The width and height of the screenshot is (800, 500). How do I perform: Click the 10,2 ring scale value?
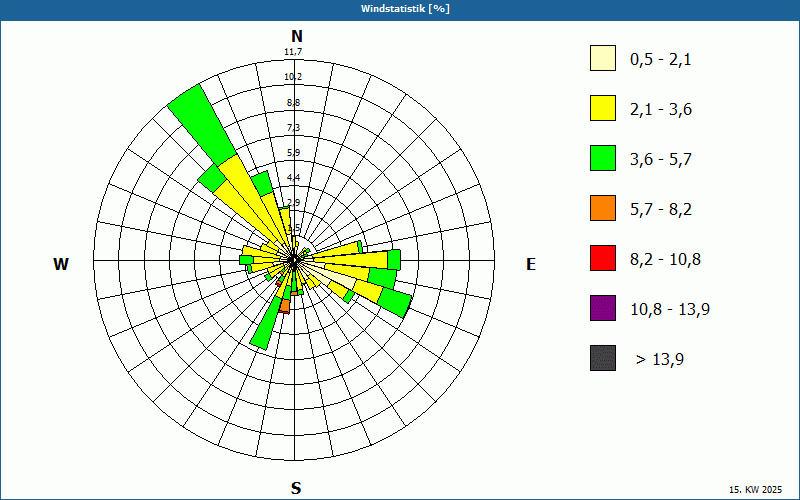coord(293,77)
